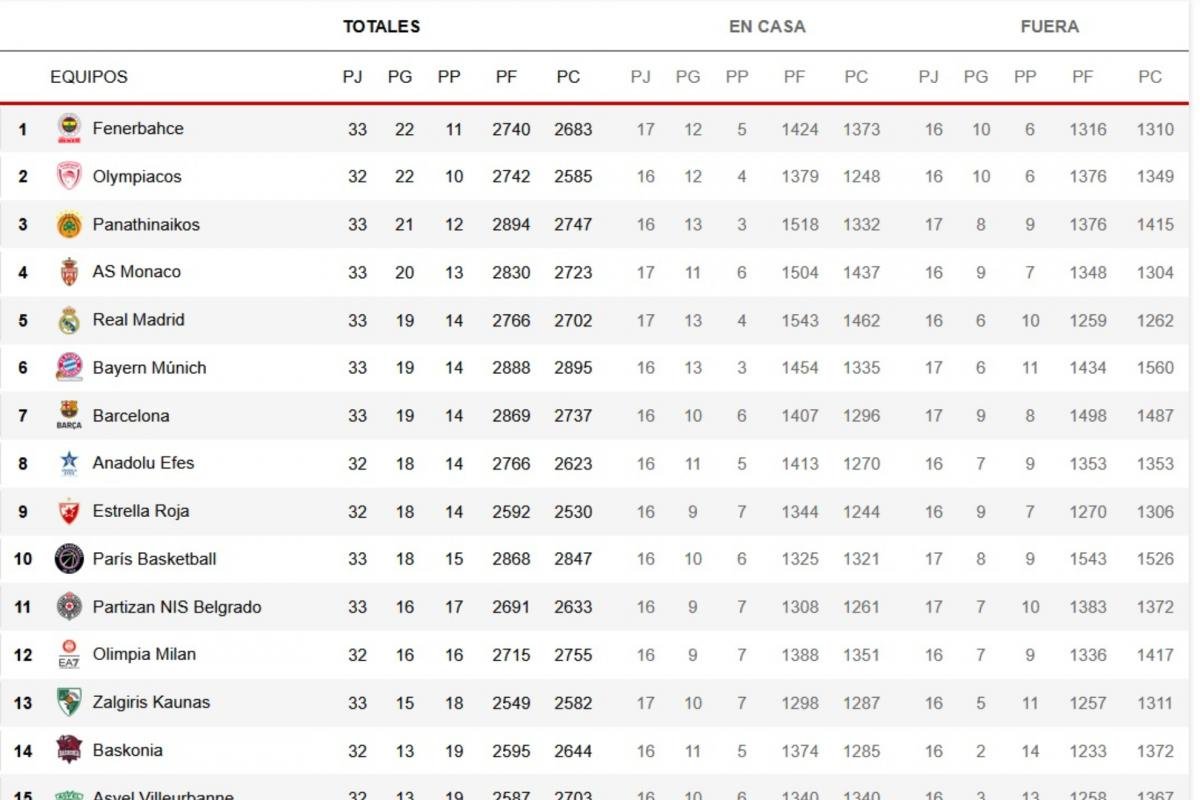Image resolution: width=1200 pixels, height=800 pixels.
Task: Click the Olympiacos club crest
Action: tap(69, 176)
